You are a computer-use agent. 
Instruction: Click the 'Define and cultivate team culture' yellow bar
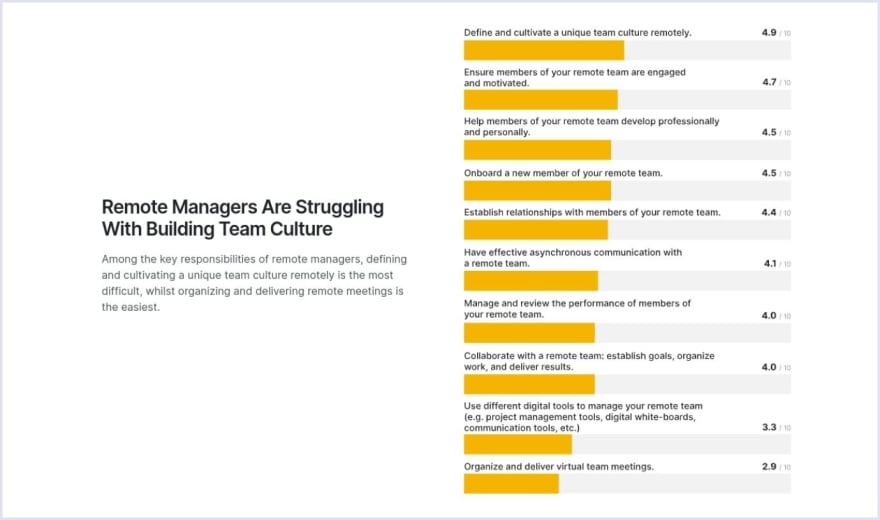(543, 50)
